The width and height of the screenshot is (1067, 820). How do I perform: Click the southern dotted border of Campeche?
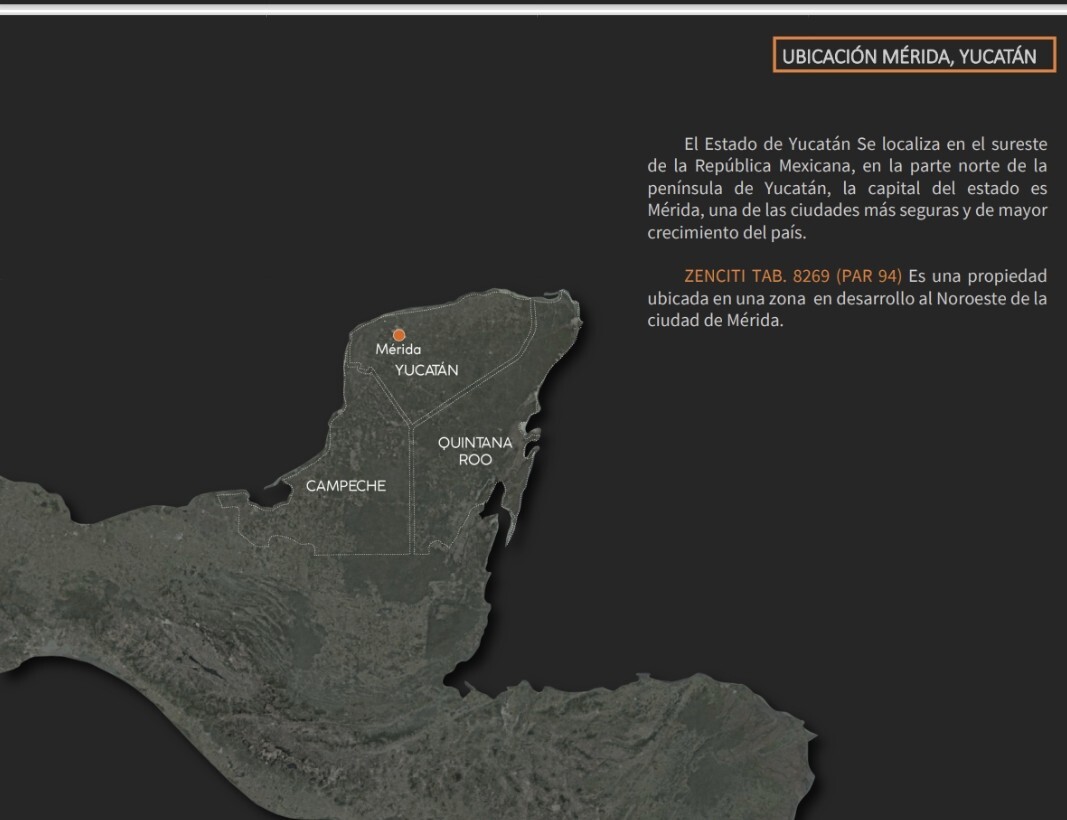pos(360,553)
